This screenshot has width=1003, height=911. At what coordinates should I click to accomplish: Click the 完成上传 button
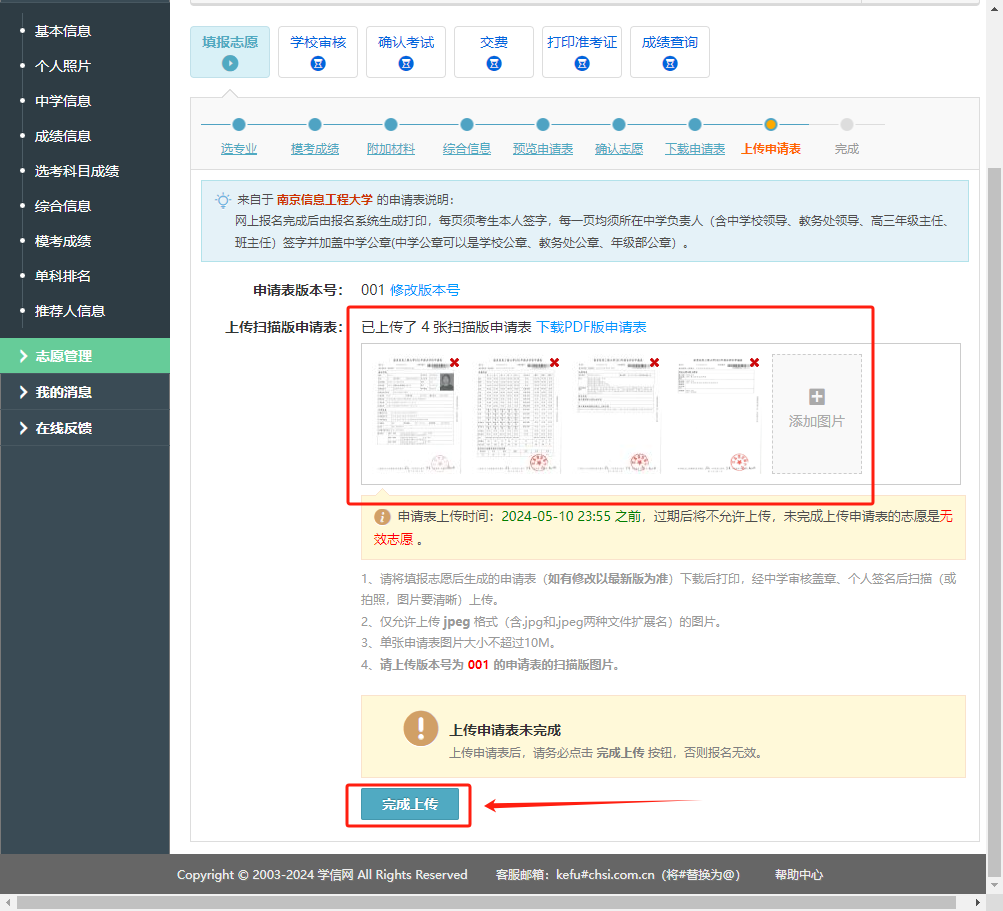pyautogui.click(x=410, y=804)
